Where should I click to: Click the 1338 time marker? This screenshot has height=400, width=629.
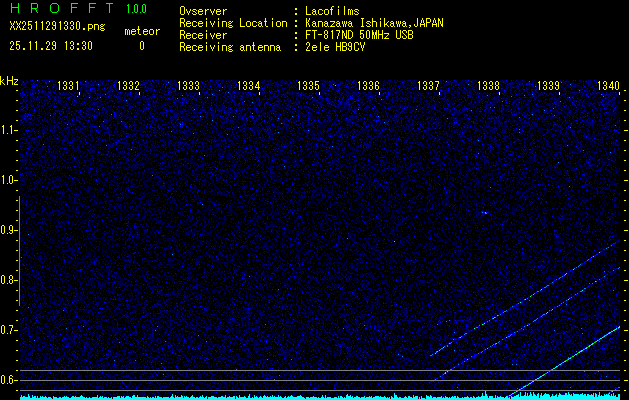pos(488,87)
